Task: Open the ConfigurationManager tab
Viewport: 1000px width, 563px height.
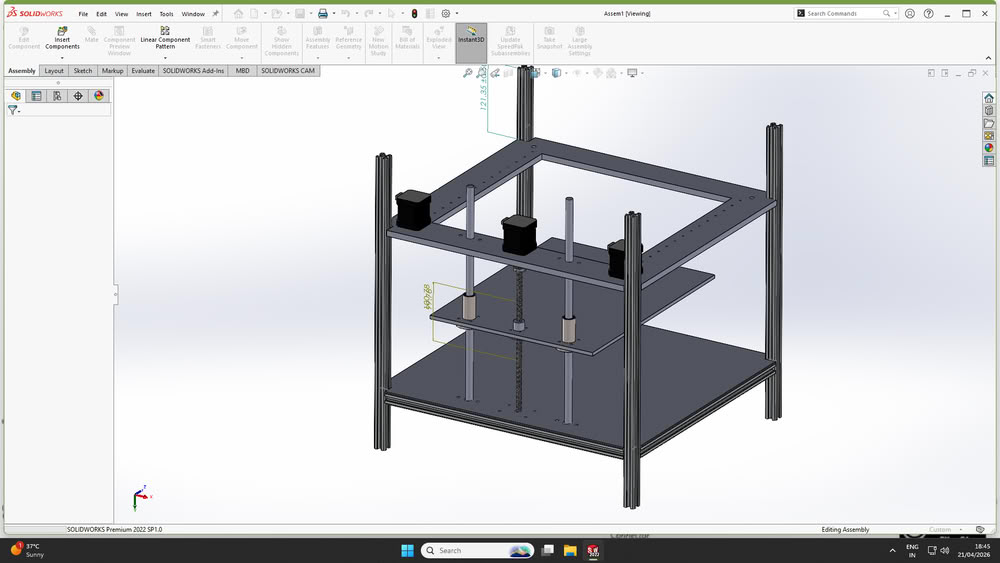Action: pos(57,96)
